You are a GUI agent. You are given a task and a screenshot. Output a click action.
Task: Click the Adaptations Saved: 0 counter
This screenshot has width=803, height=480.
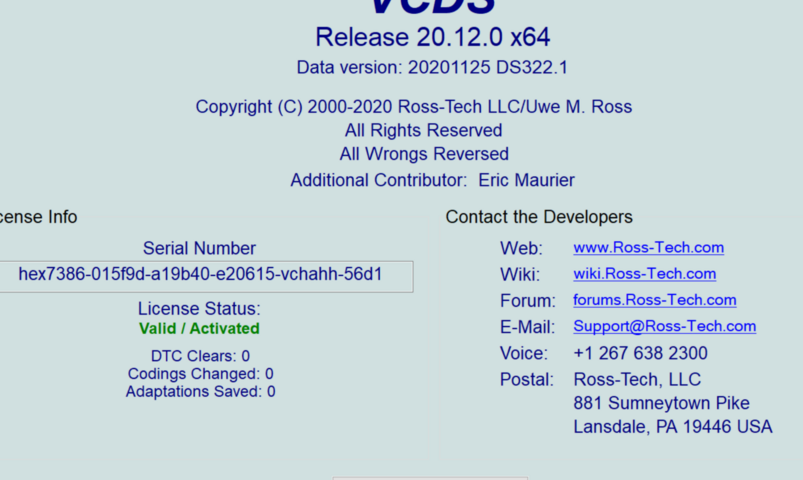pos(200,391)
